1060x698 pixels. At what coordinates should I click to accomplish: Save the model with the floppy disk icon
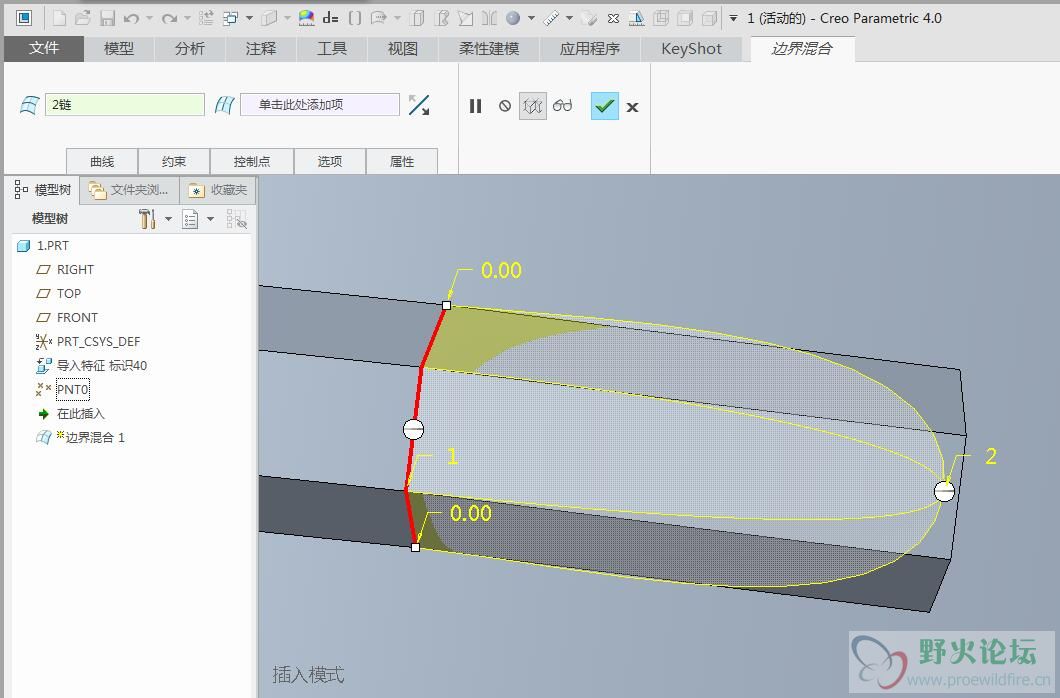(107, 18)
